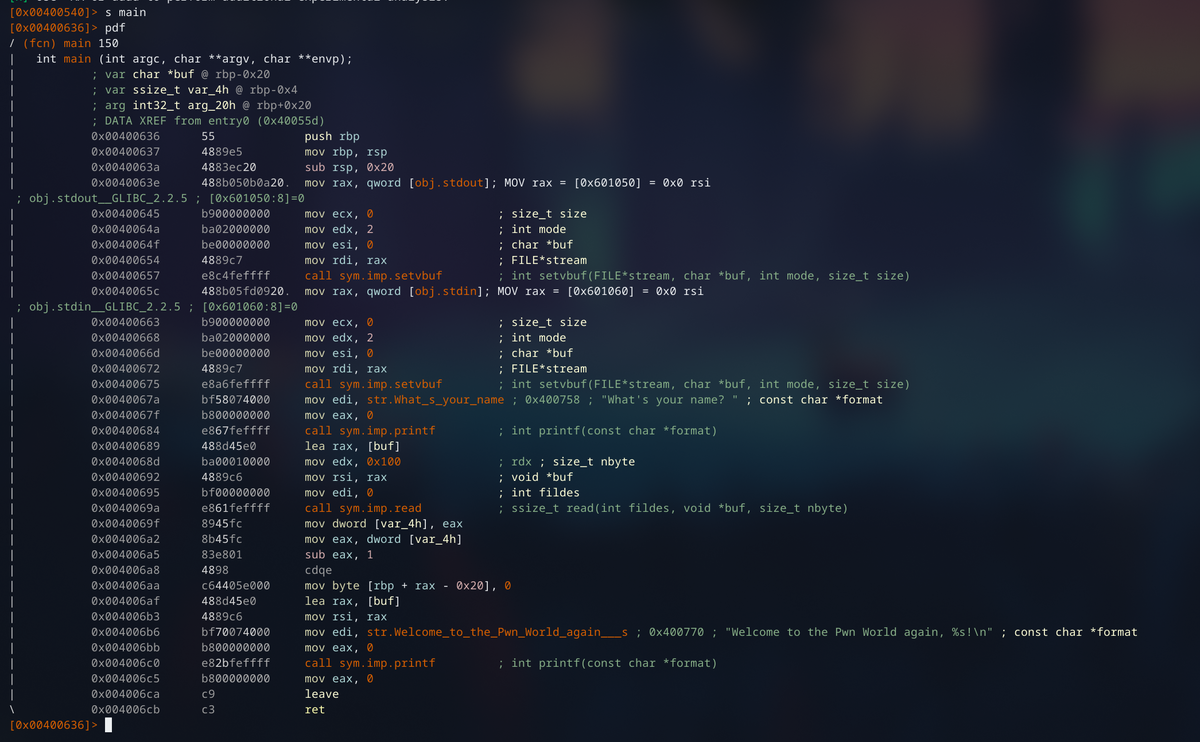
Task: Click the 'call sym.imp.read' instruction
Action: (x=363, y=508)
